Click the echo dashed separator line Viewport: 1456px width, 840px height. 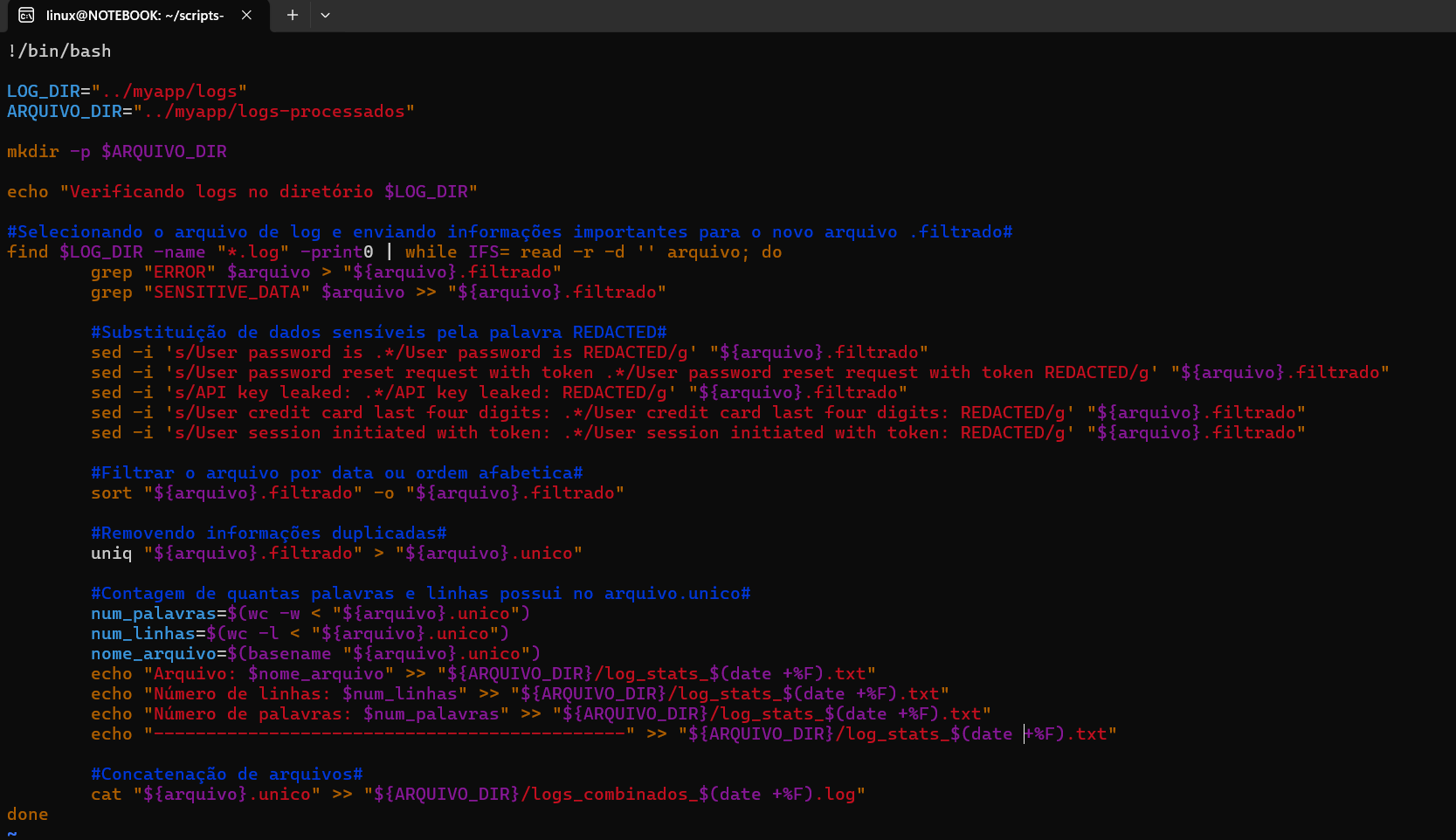(x=604, y=733)
